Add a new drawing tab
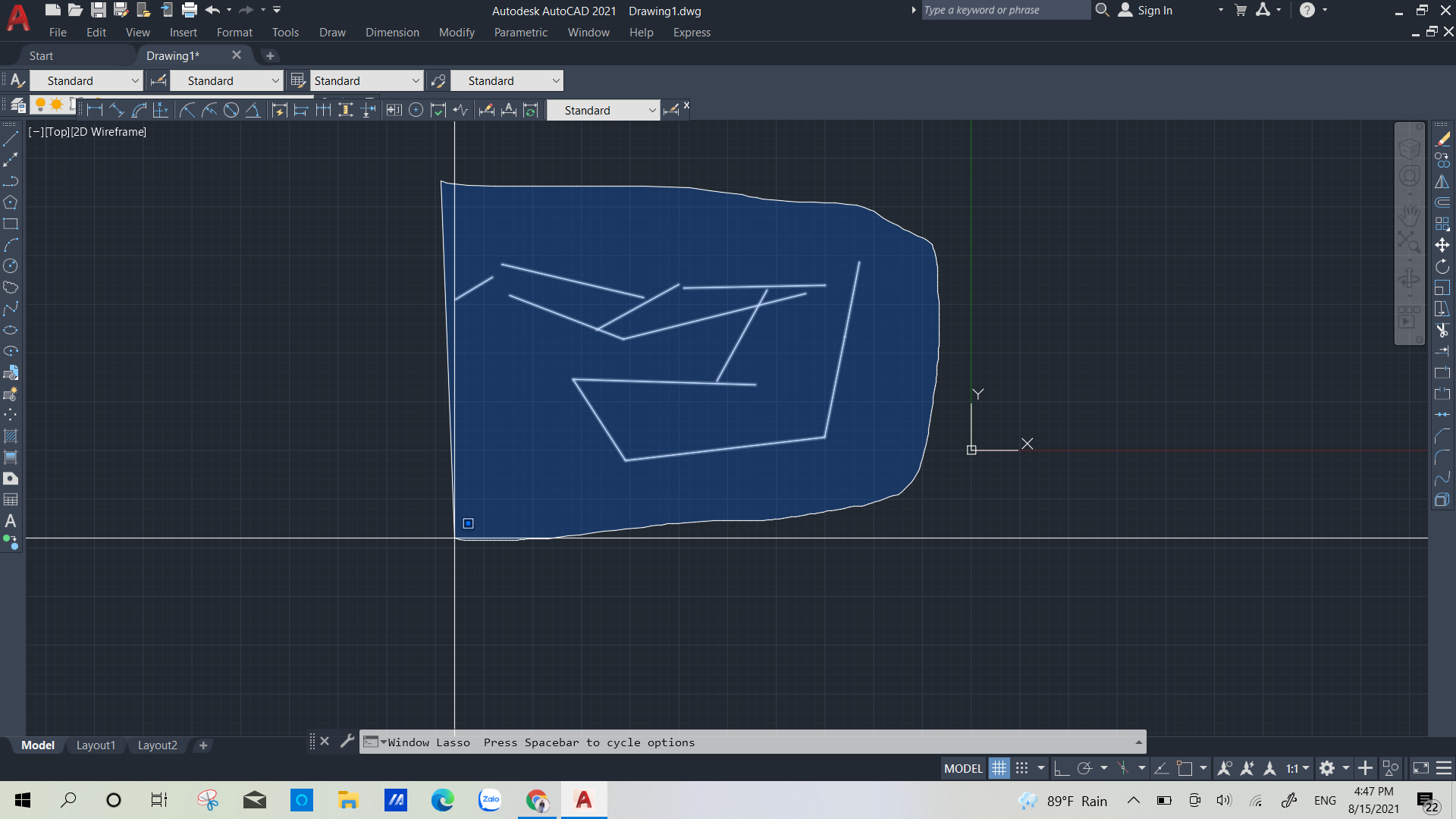Screen dimensions: 1456x819 tap(270, 56)
